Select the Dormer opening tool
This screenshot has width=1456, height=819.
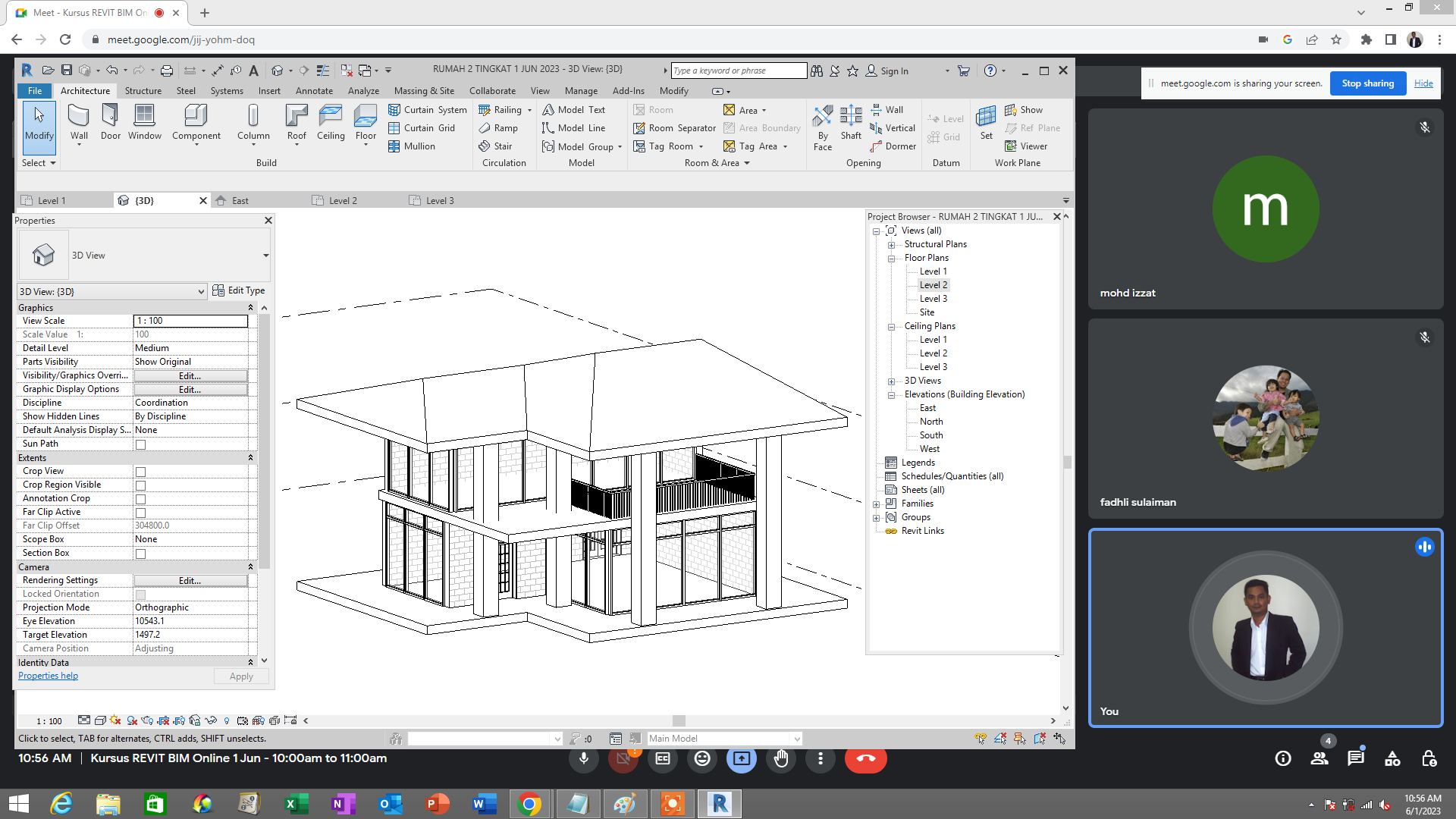[893, 146]
